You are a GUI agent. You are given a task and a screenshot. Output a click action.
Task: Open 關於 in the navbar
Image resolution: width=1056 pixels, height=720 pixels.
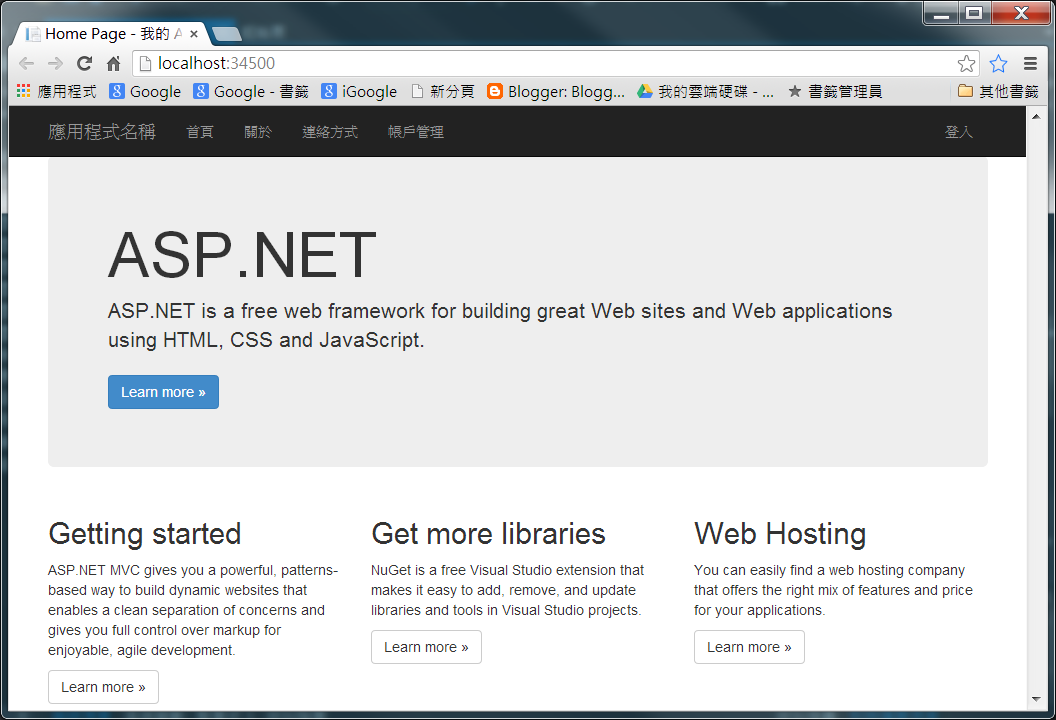pyautogui.click(x=258, y=132)
